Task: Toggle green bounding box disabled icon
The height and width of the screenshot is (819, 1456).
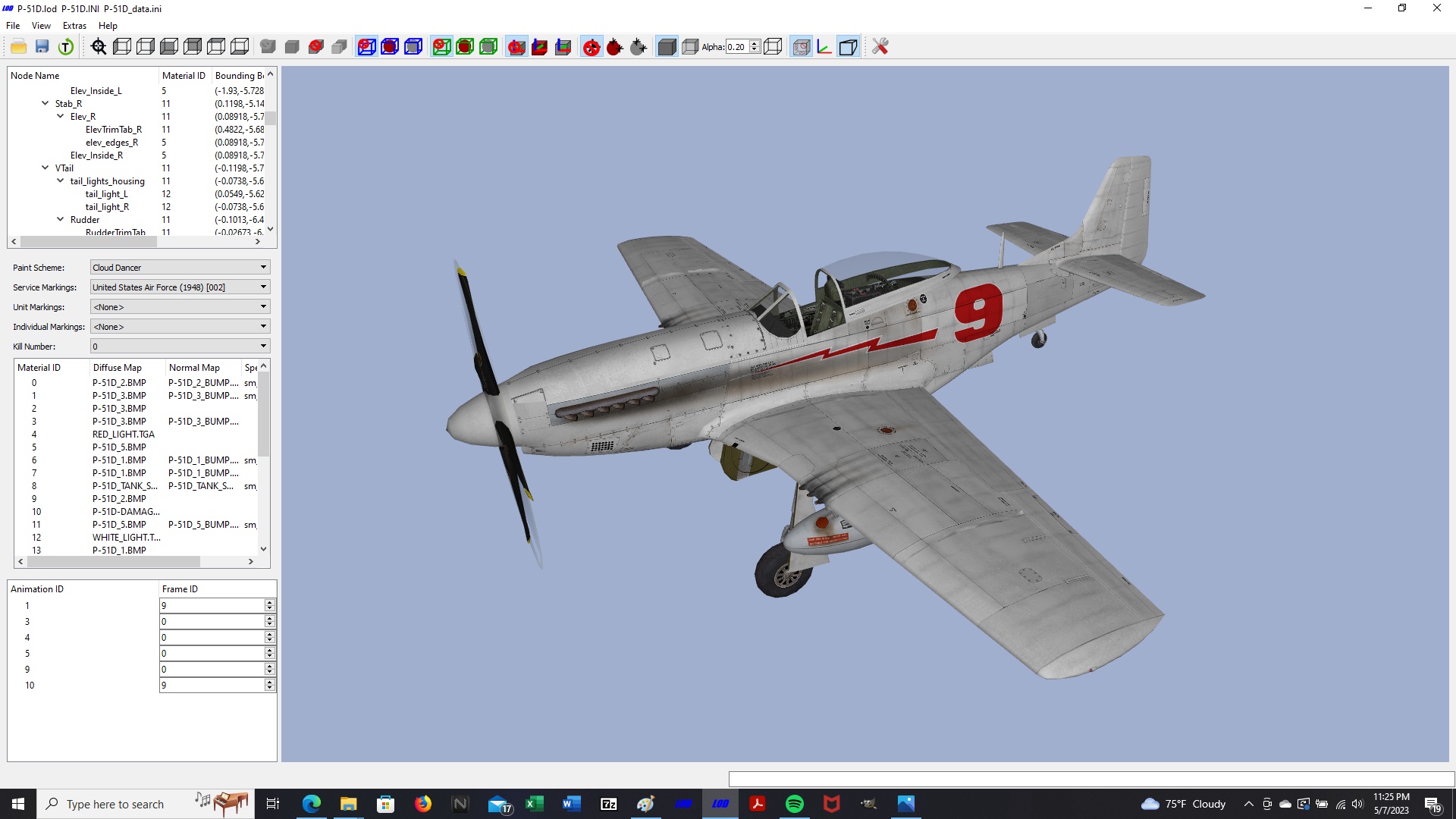Action: [x=441, y=47]
